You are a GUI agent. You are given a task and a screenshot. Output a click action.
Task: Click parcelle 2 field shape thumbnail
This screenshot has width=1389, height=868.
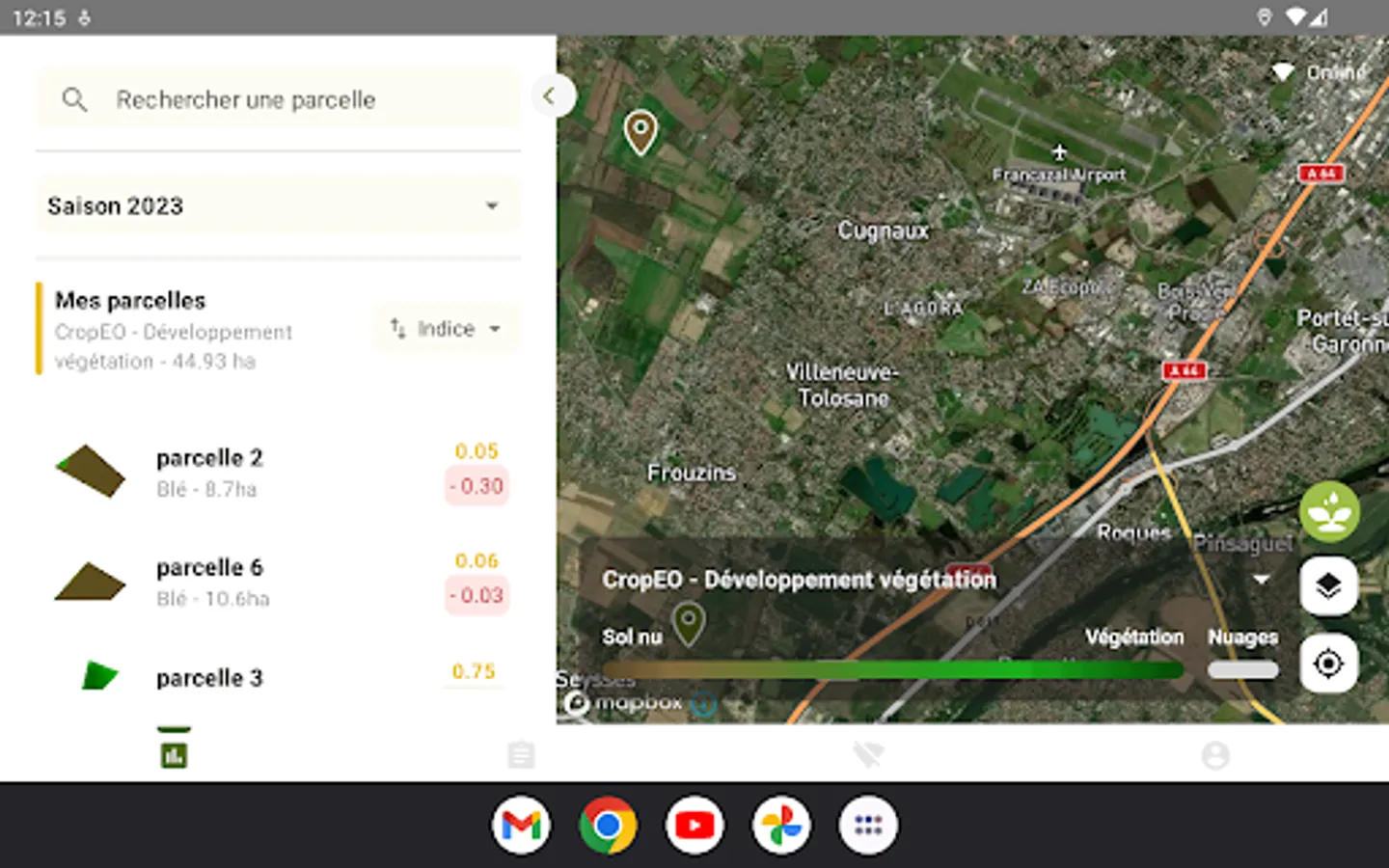[x=91, y=472]
